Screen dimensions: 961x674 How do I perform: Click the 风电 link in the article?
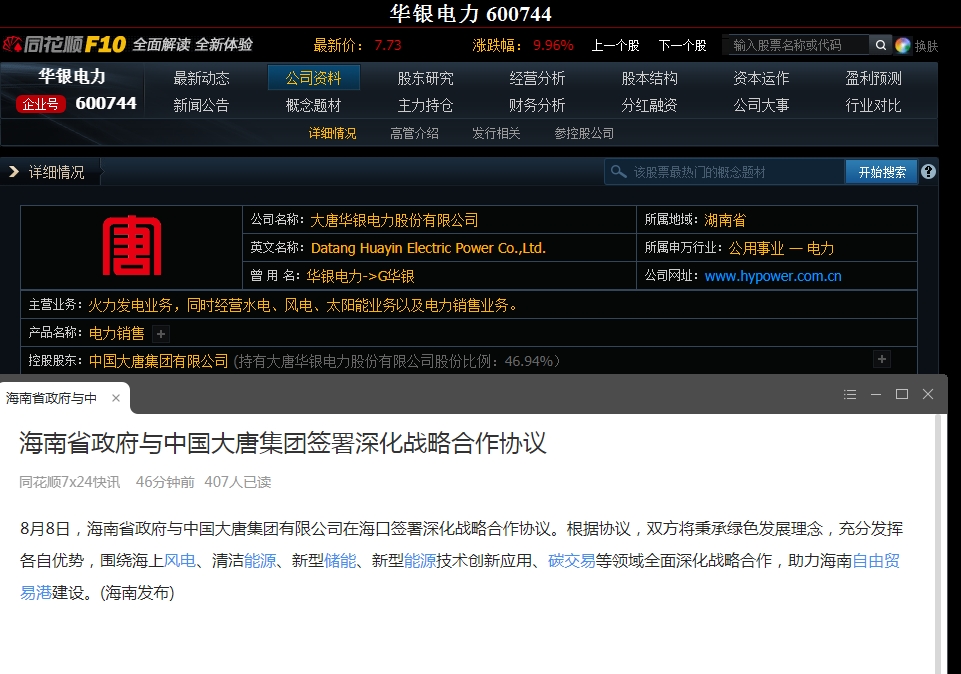click(180, 561)
